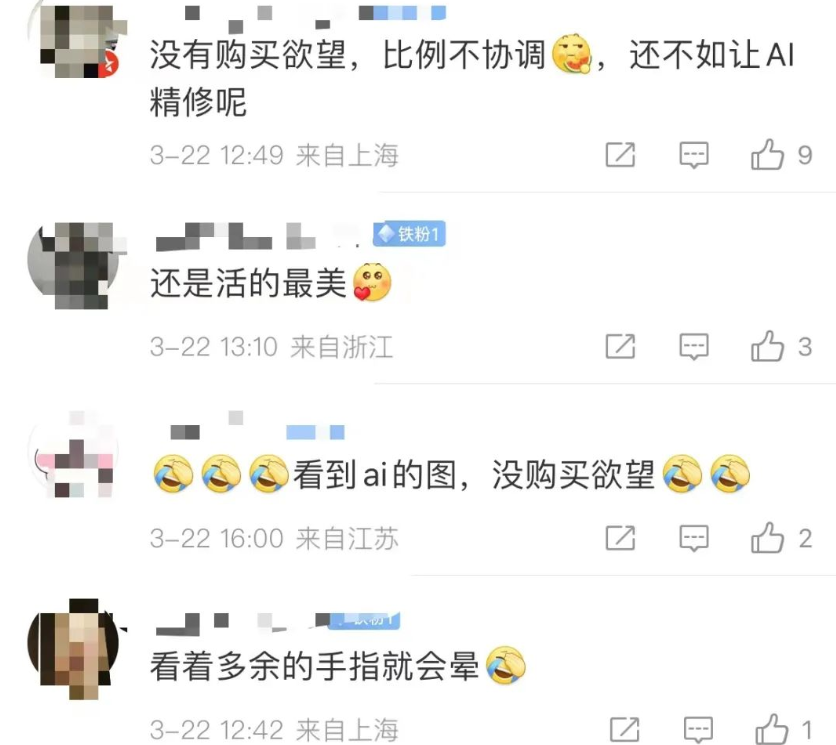Reply to the 还是活的最美 comment

[x=694, y=347]
